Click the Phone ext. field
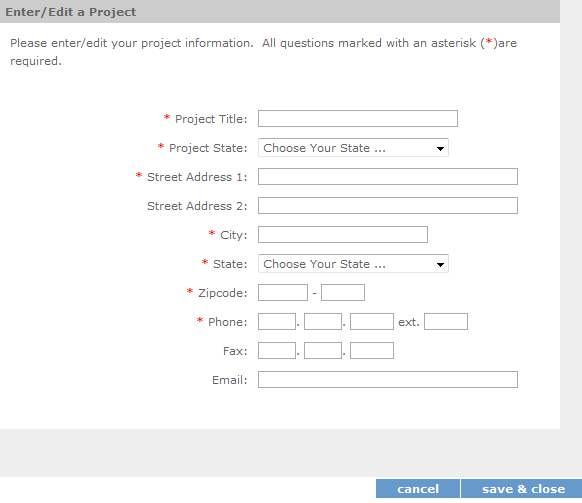 pos(446,321)
